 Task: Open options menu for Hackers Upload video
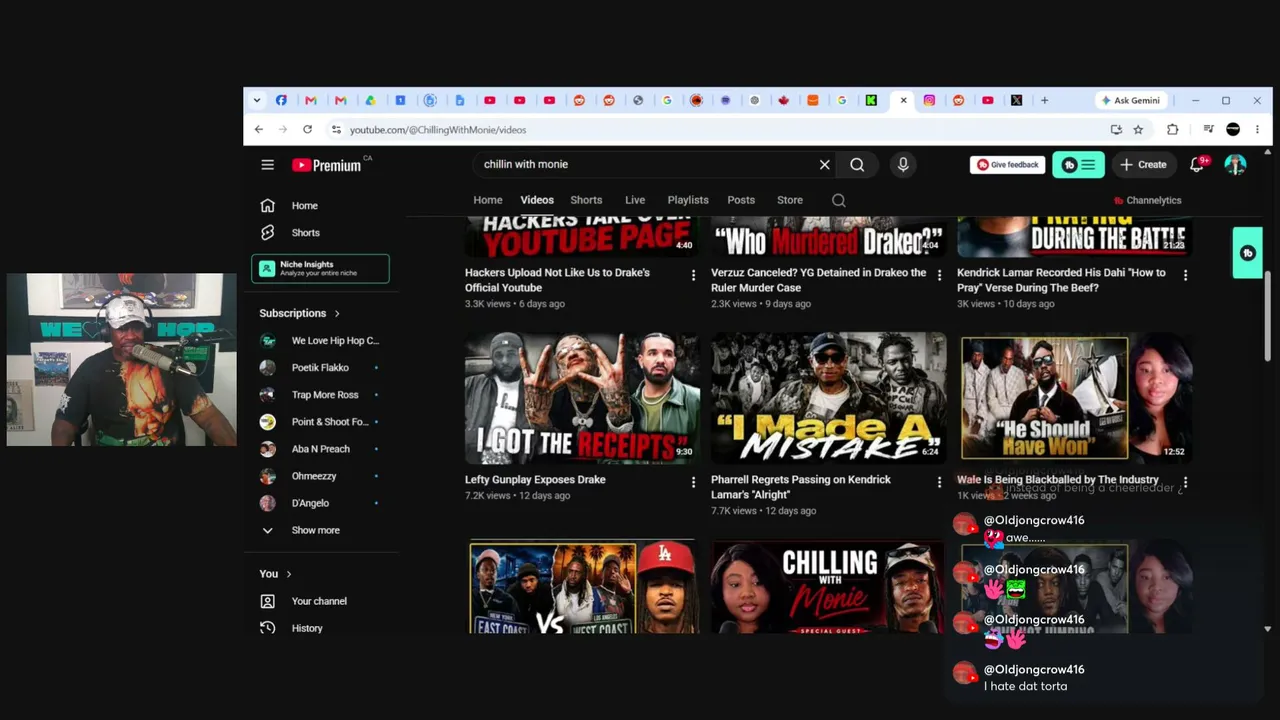[693, 275]
